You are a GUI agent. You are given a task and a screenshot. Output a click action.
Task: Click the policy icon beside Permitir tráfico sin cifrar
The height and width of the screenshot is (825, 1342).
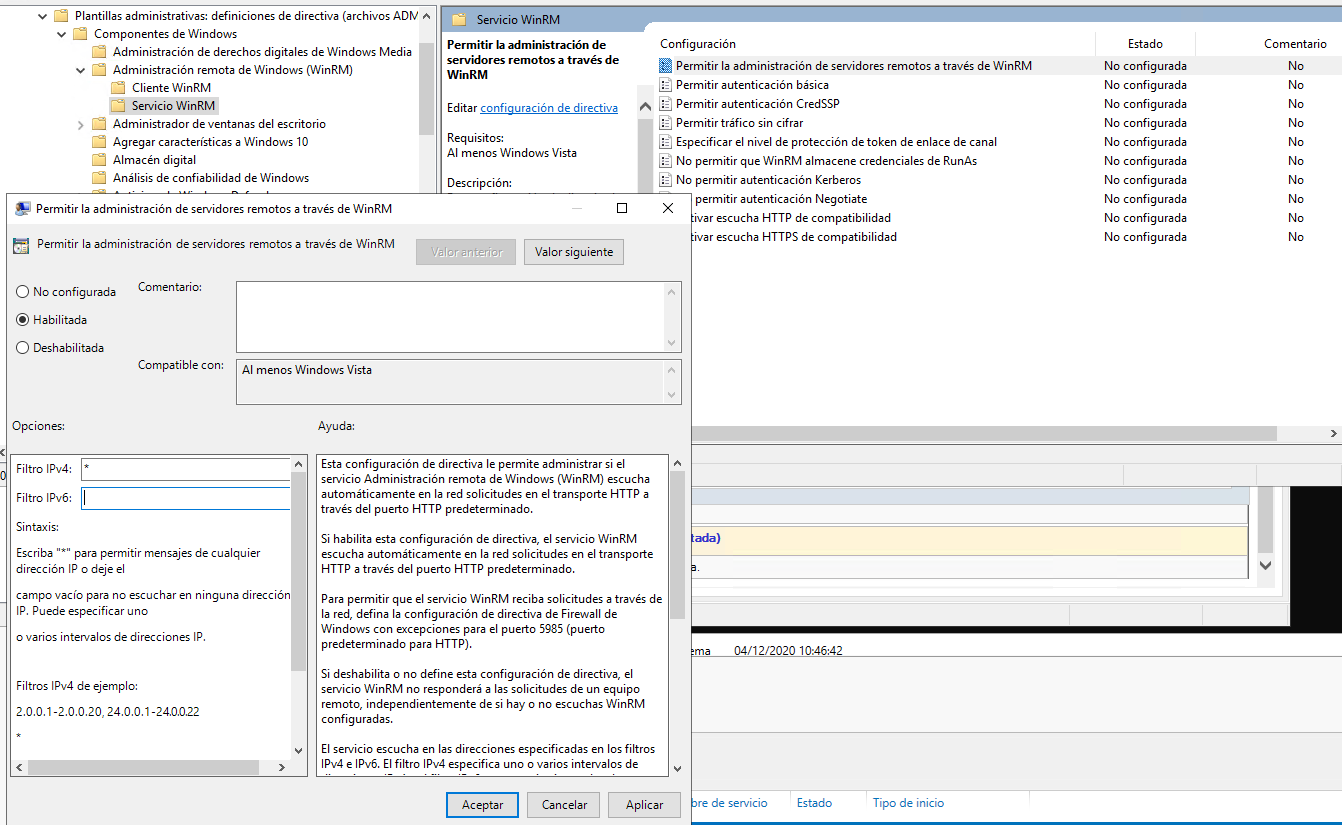click(x=666, y=123)
